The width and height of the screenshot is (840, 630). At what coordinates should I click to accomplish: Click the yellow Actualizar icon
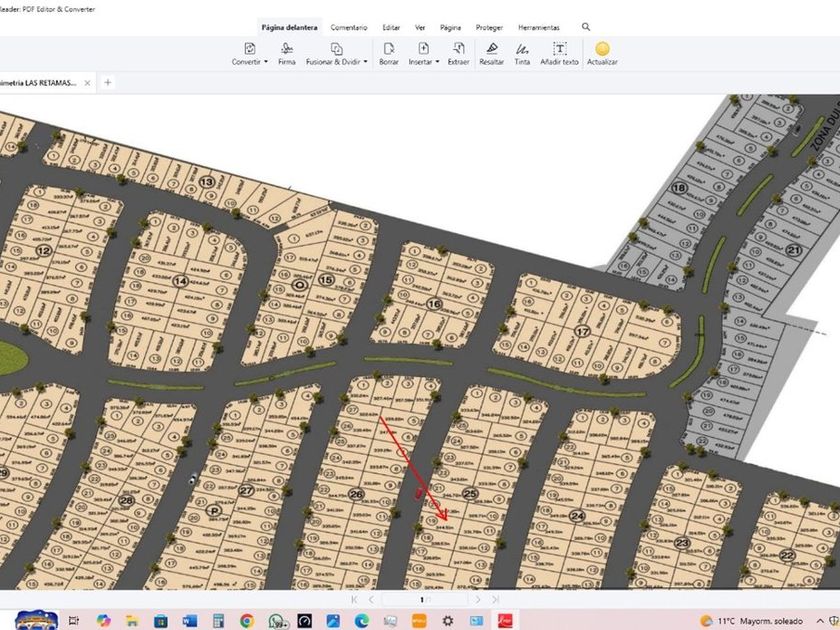pos(602,48)
